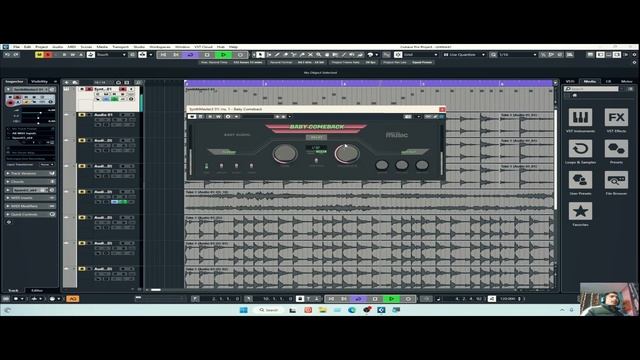The height and width of the screenshot is (360, 640).
Task: Click the purple cycle range in ruler
Action: tap(369, 83)
